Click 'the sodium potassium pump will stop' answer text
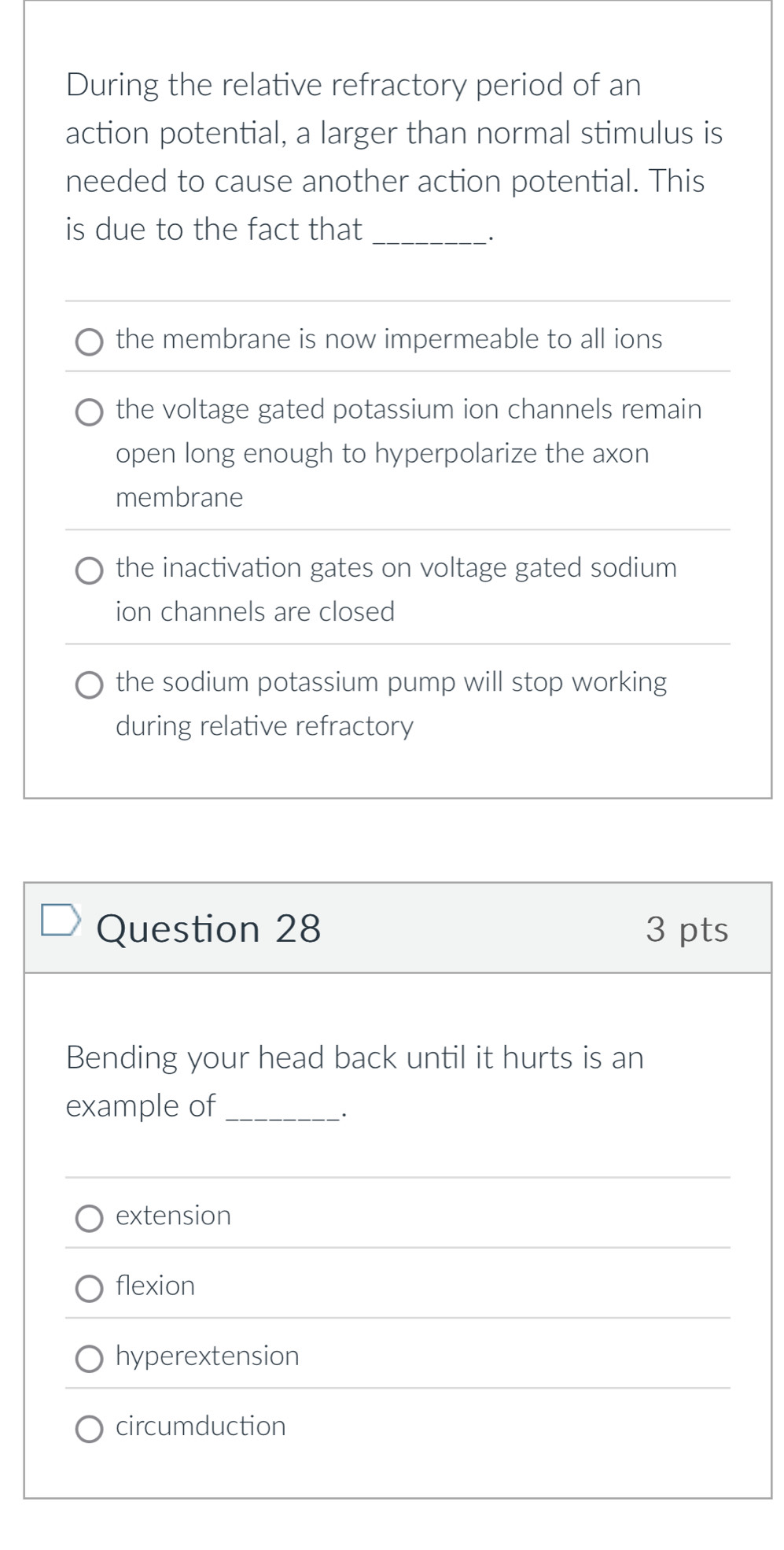The height and width of the screenshot is (1550, 784). point(391,703)
